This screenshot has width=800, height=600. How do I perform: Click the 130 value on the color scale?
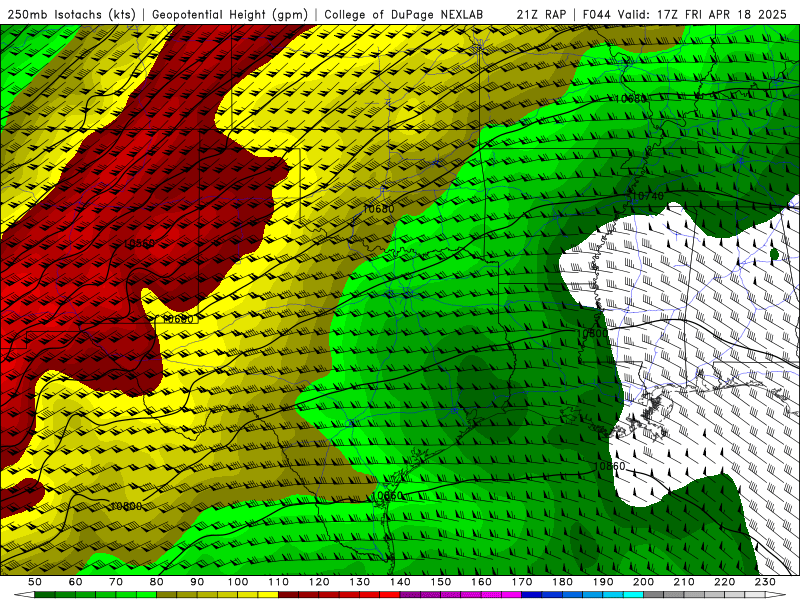click(360, 582)
